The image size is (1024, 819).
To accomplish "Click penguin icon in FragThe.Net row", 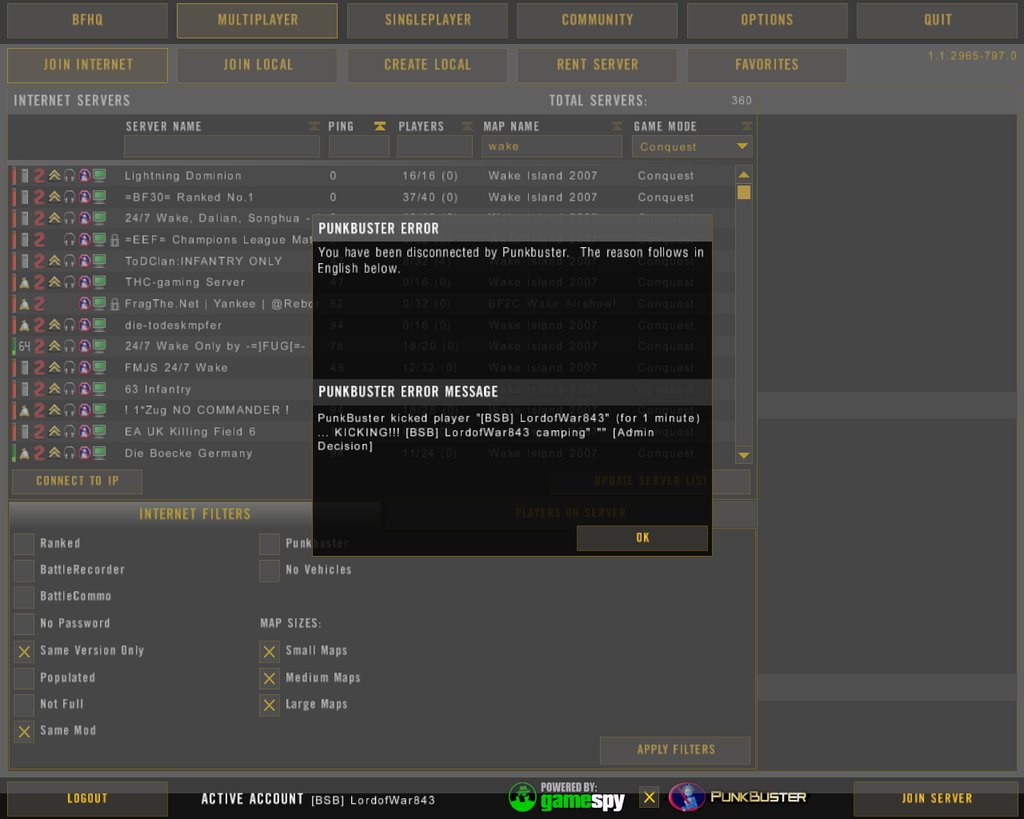I will [24, 304].
